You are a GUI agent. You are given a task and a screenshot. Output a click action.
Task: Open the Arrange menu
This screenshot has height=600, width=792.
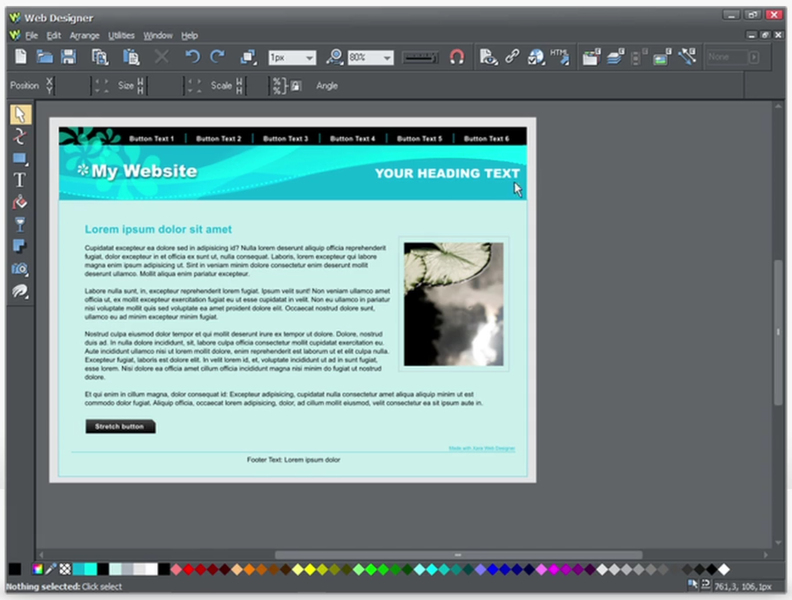coord(85,35)
